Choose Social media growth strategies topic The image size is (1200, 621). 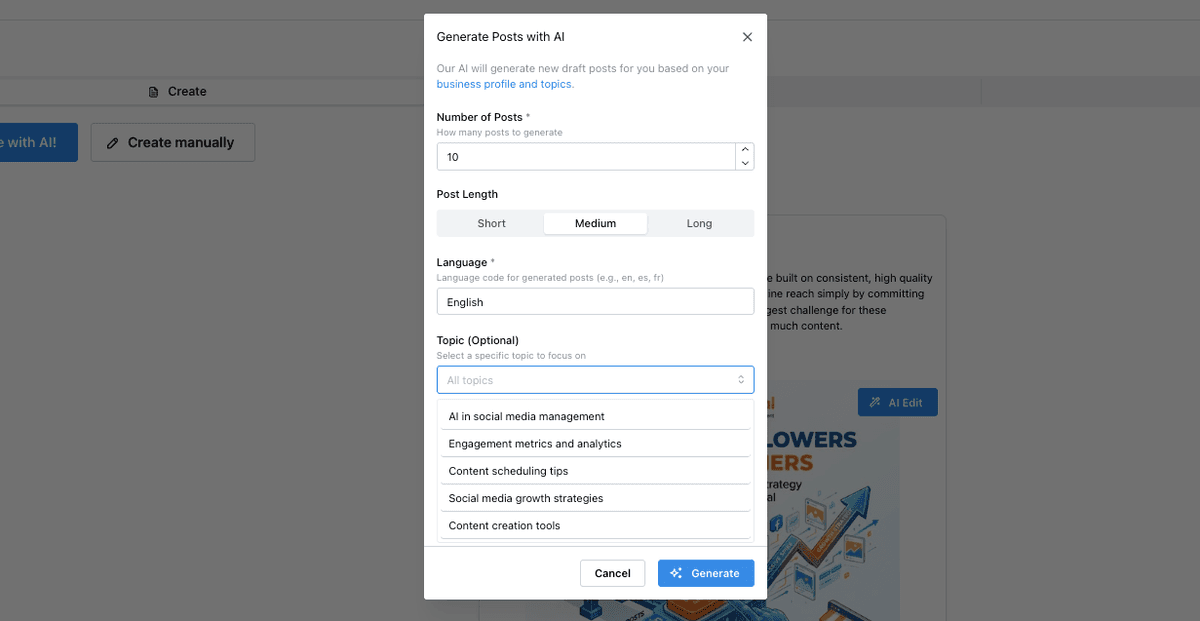[525, 497]
